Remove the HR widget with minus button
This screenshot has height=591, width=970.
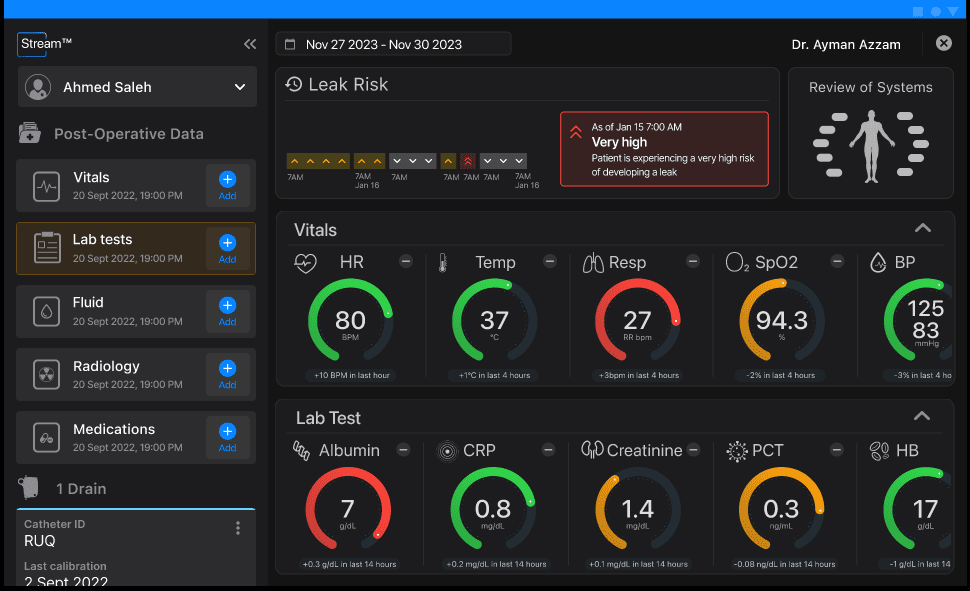click(x=406, y=261)
